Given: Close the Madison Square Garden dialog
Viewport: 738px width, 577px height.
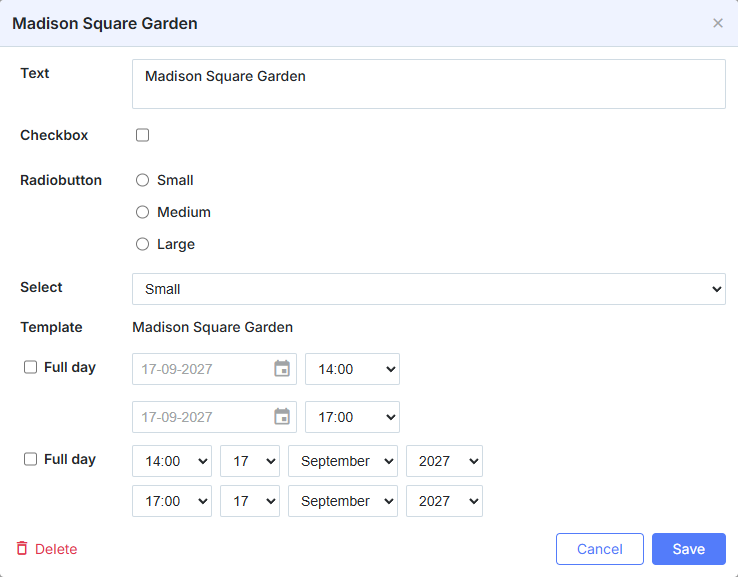Looking at the screenshot, I should [717, 23].
